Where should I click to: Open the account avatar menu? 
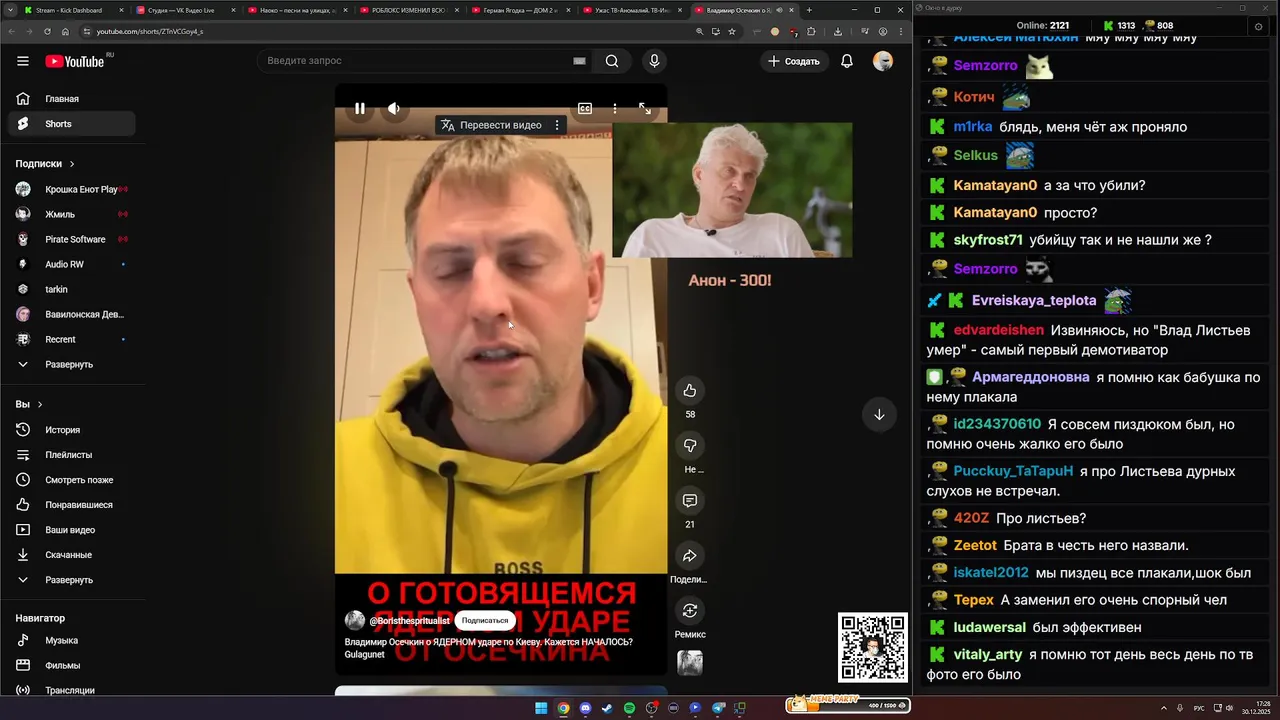[x=883, y=61]
